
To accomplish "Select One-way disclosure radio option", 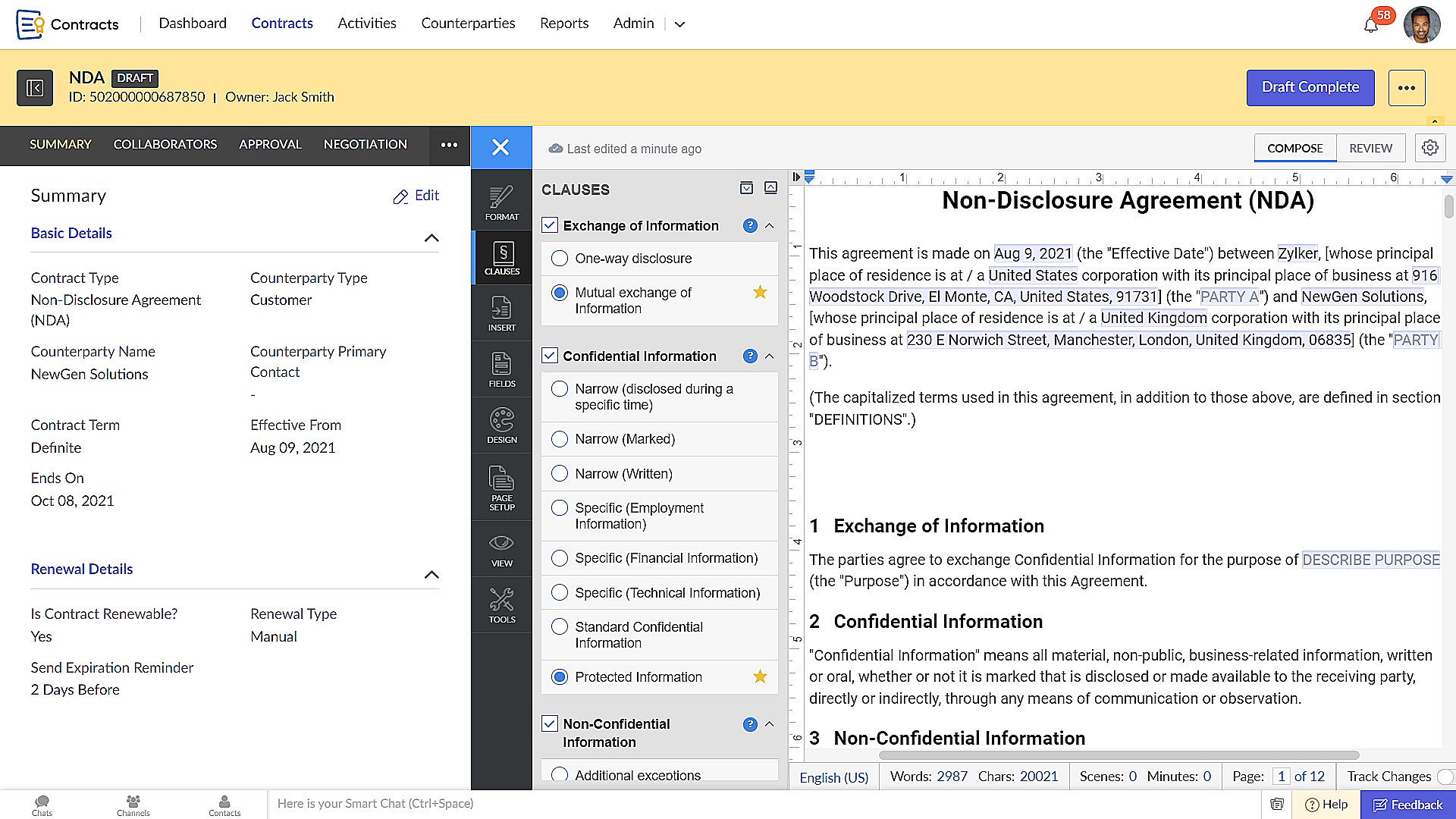I will coord(560,259).
